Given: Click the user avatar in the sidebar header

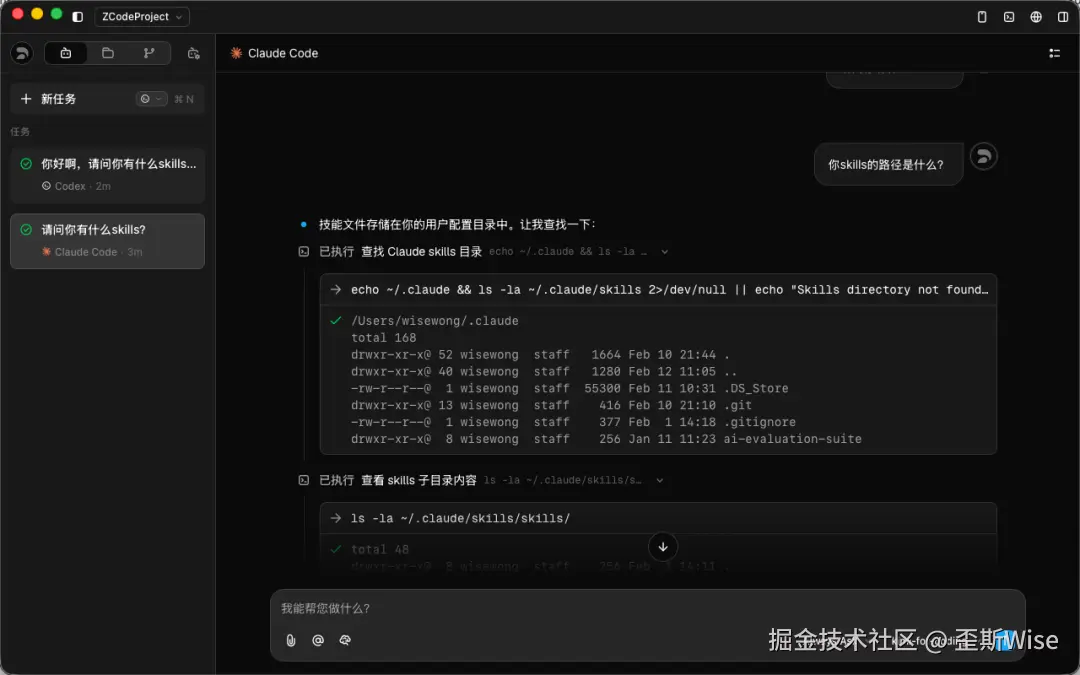Looking at the screenshot, I should point(22,53).
